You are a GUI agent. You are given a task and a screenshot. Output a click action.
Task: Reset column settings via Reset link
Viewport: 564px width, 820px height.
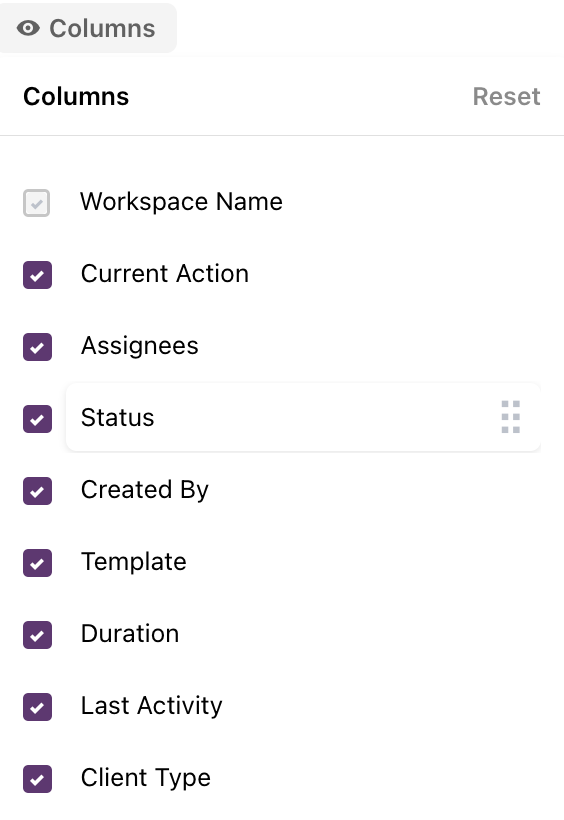click(x=506, y=96)
